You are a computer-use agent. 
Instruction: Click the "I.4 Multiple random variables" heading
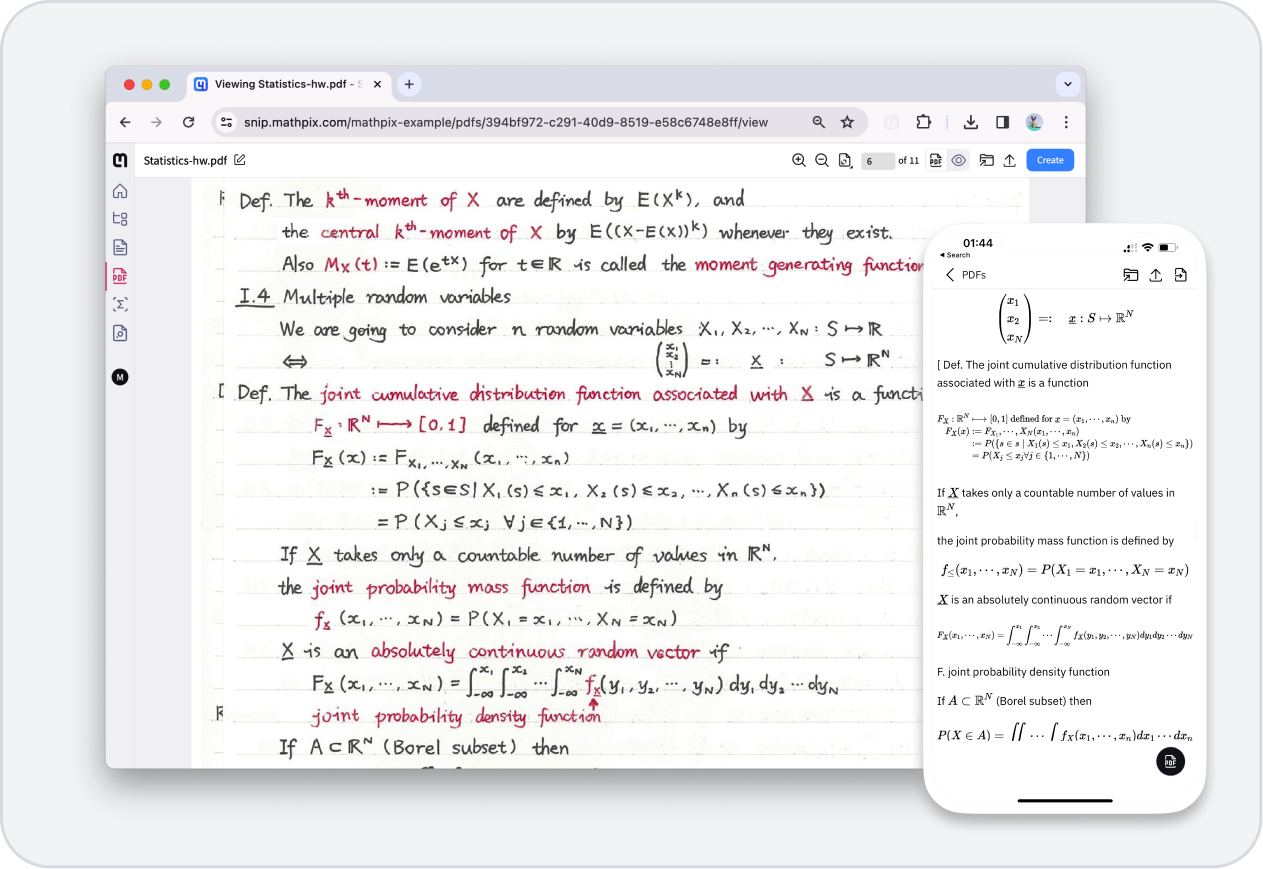pos(374,297)
